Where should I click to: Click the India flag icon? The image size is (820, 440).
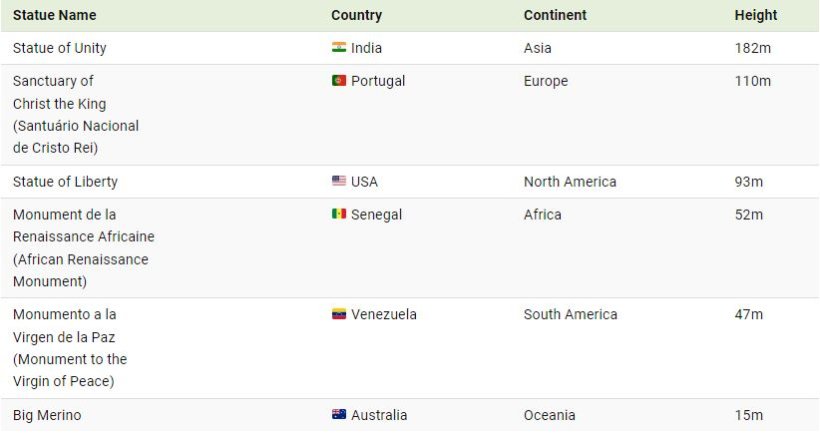(339, 48)
